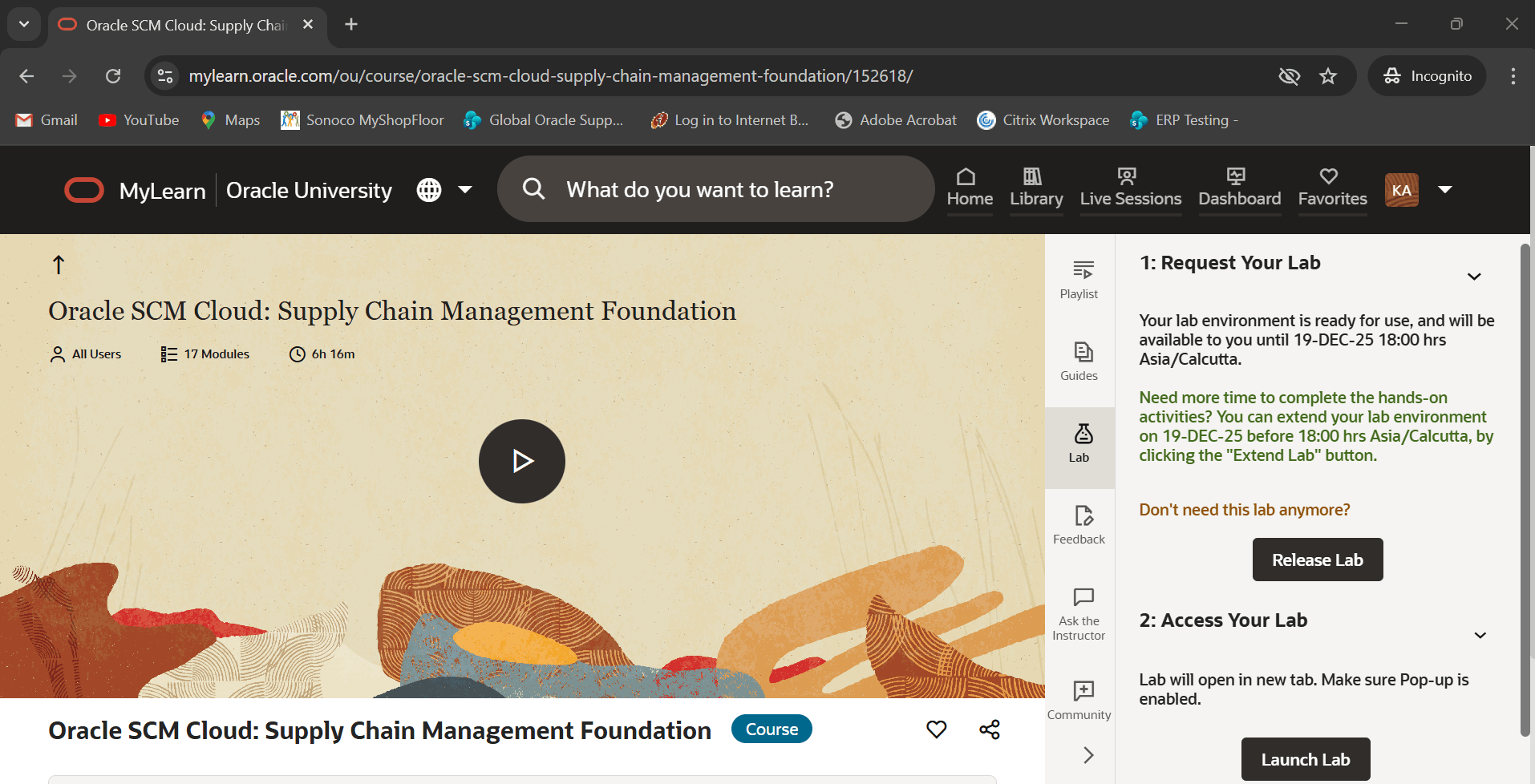
Task: Open the Maps bookmark
Action: (x=230, y=120)
